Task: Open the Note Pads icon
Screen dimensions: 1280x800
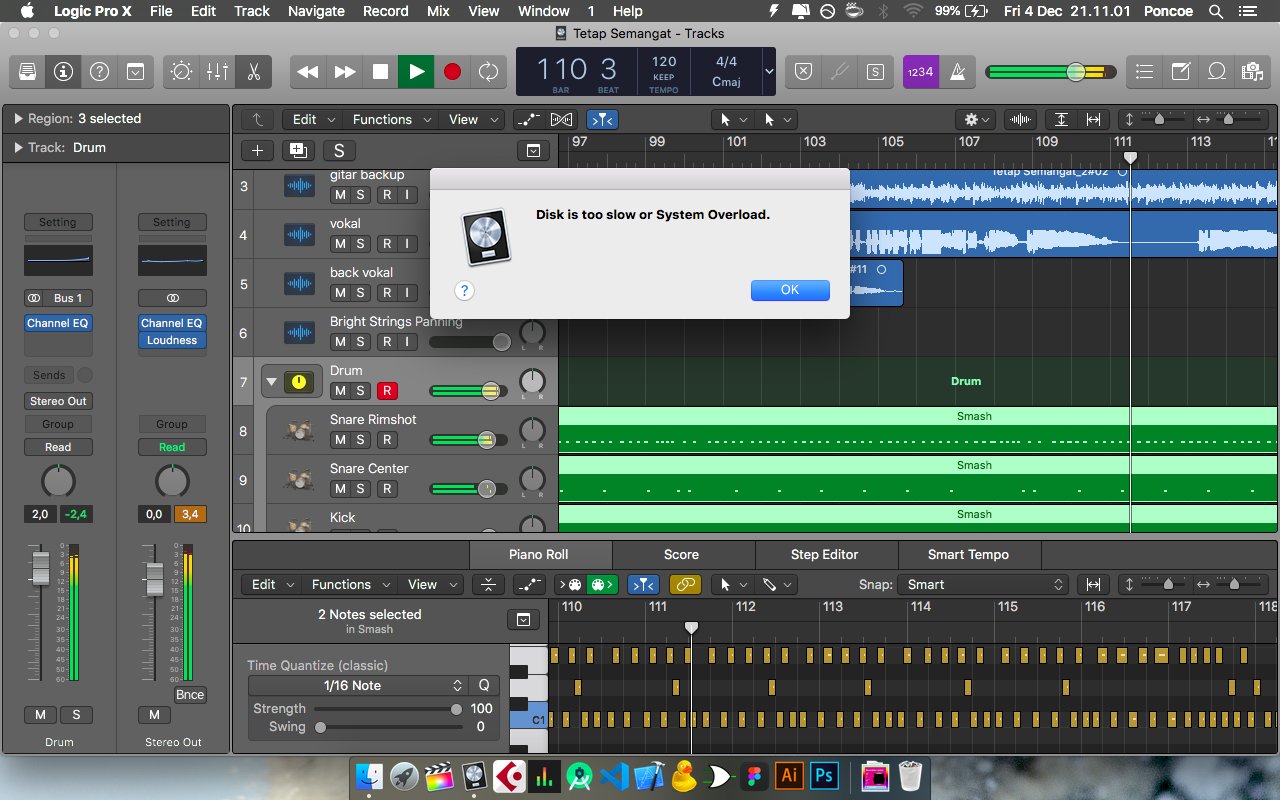Action: [x=1181, y=72]
